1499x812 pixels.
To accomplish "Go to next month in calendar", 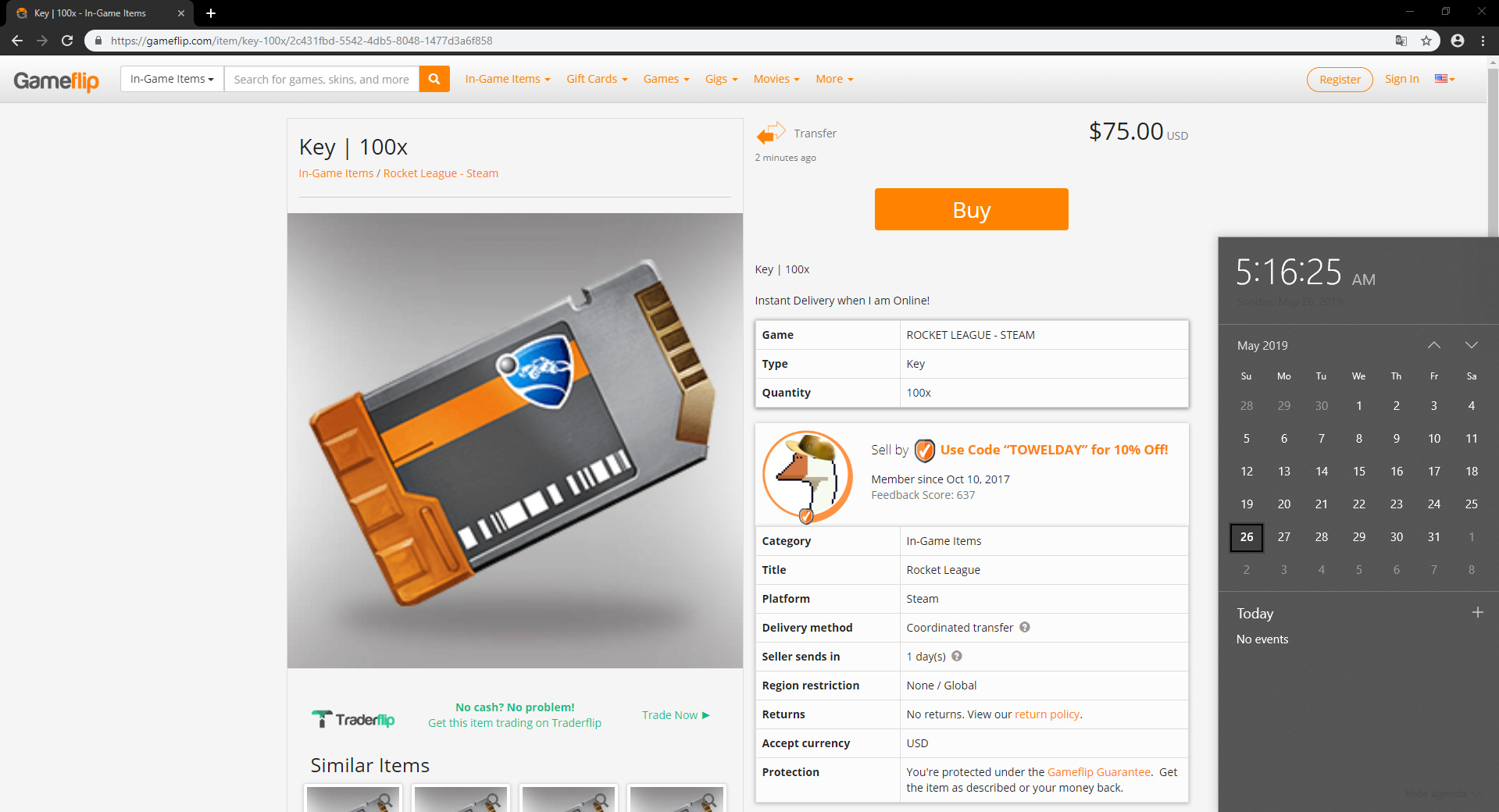I will point(1472,345).
